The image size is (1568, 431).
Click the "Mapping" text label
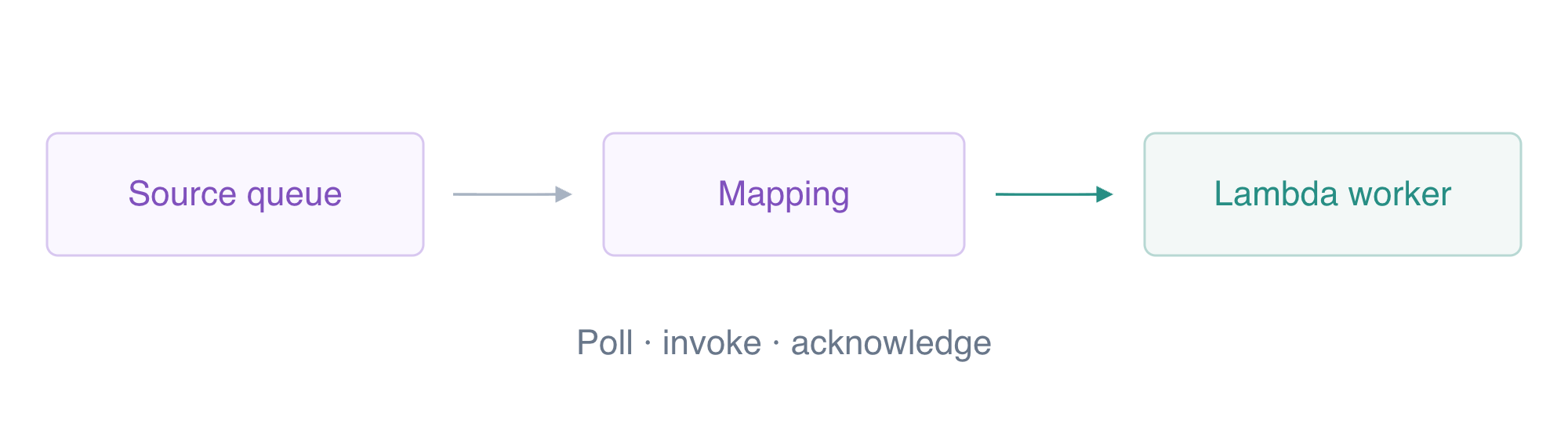click(784, 194)
